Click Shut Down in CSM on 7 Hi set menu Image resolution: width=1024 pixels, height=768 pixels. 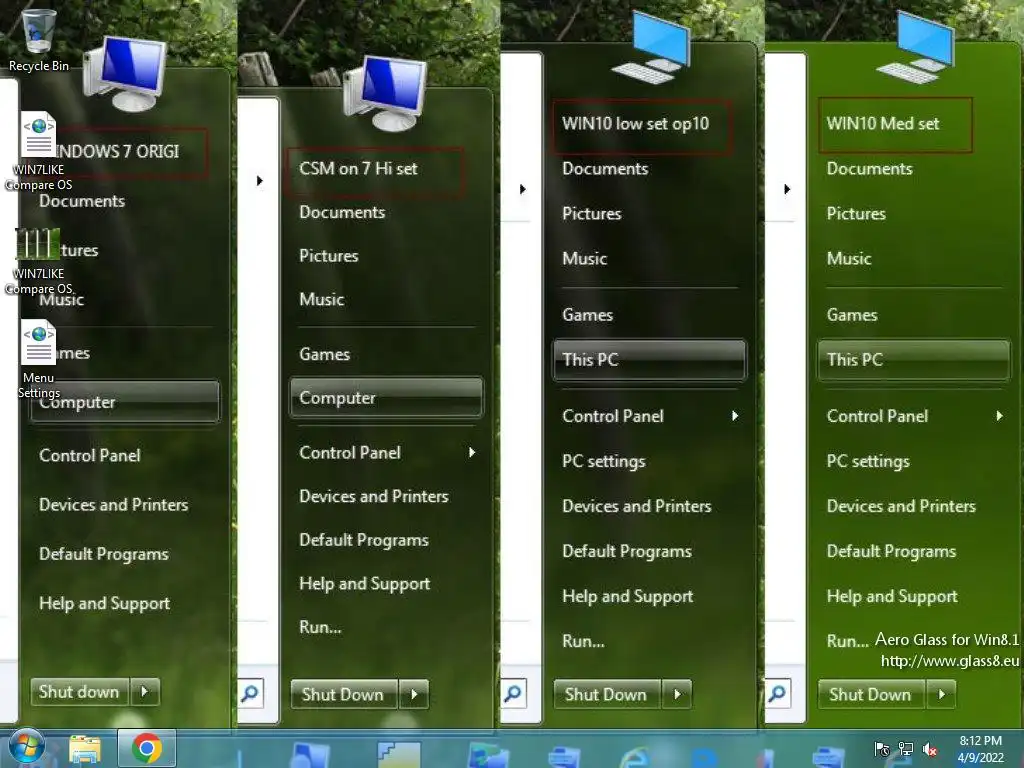click(x=344, y=694)
